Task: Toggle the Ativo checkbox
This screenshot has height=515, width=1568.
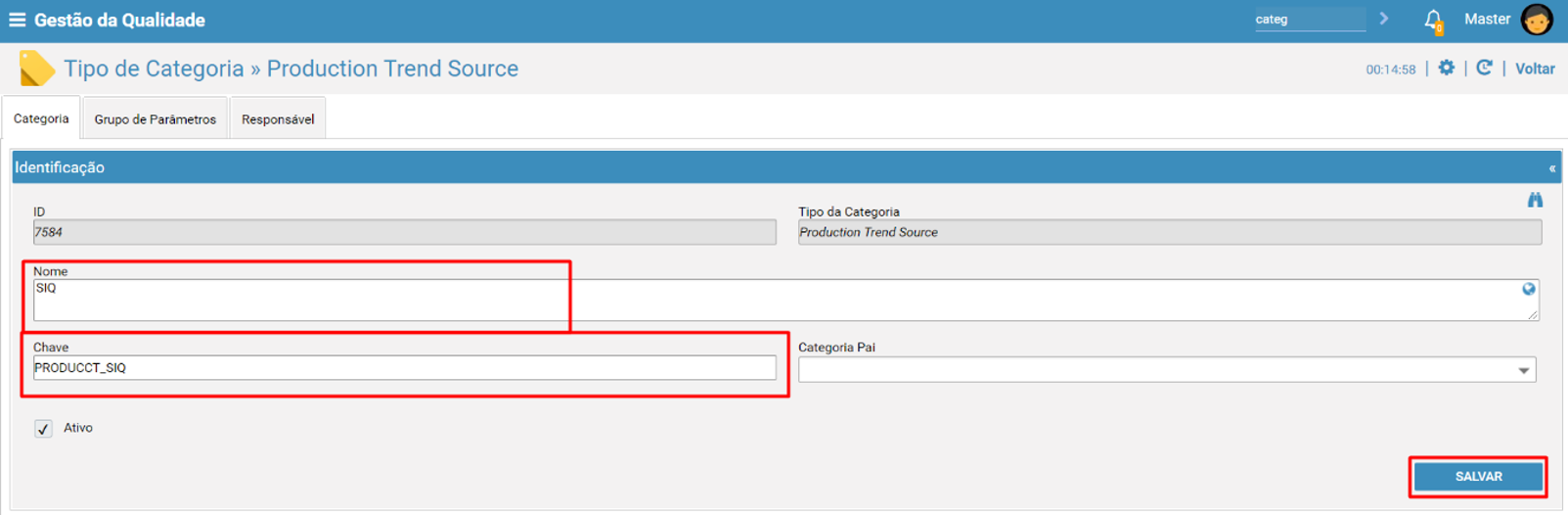Action: [x=43, y=429]
